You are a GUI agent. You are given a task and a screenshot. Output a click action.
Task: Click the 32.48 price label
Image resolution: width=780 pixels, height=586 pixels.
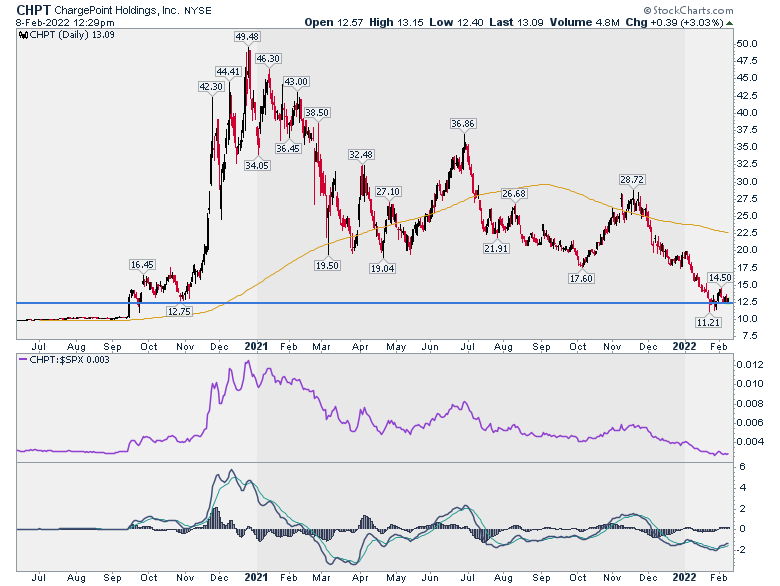click(x=361, y=155)
